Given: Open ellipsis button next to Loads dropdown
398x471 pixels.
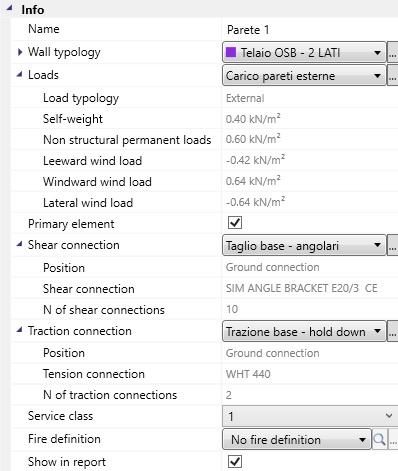Looking at the screenshot, I should (393, 76).
